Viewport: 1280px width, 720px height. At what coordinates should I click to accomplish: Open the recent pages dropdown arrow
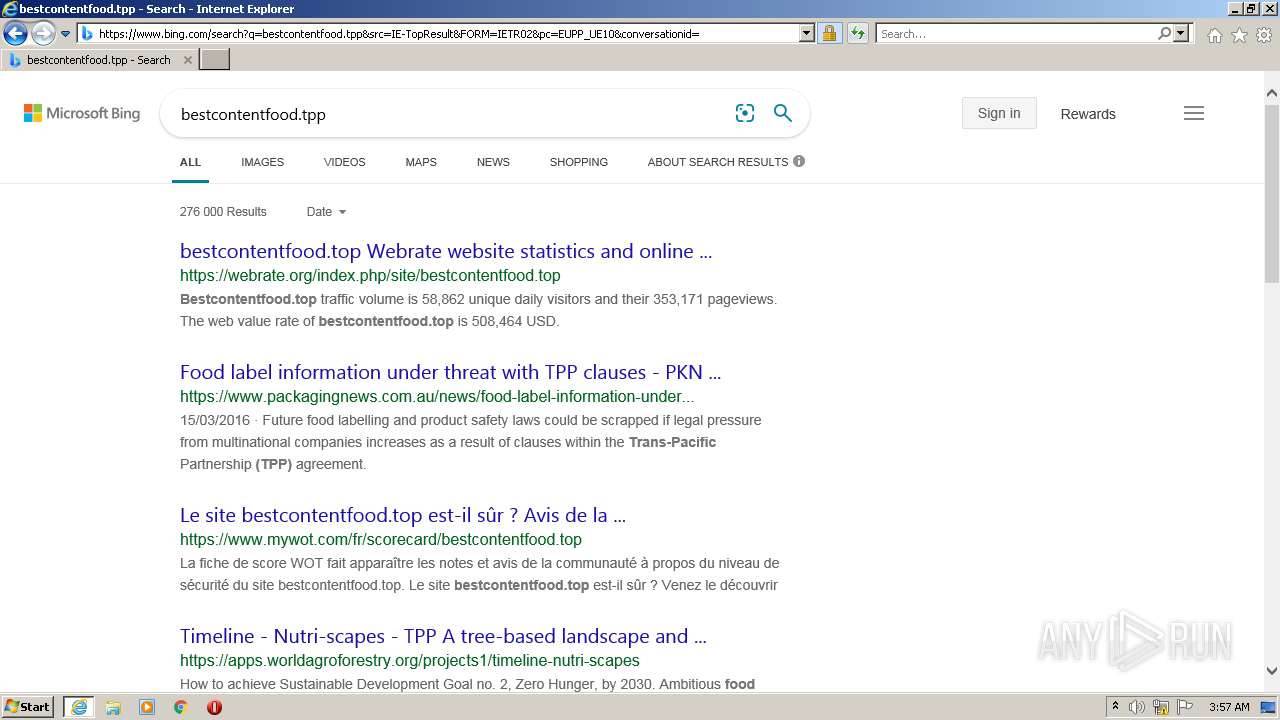click(66, 34)
